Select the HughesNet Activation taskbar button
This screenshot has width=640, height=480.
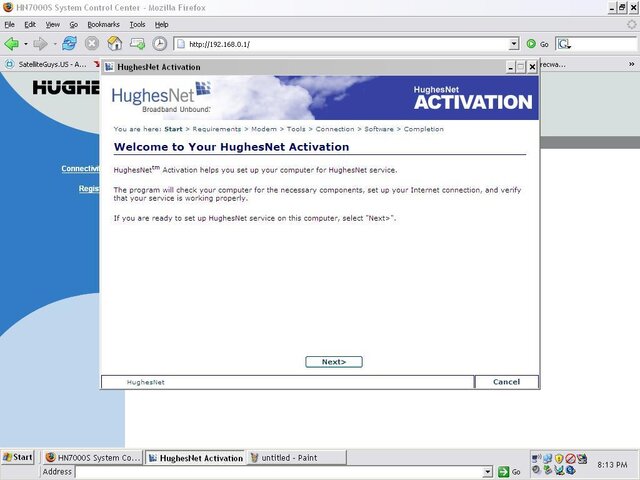point(195,458)
